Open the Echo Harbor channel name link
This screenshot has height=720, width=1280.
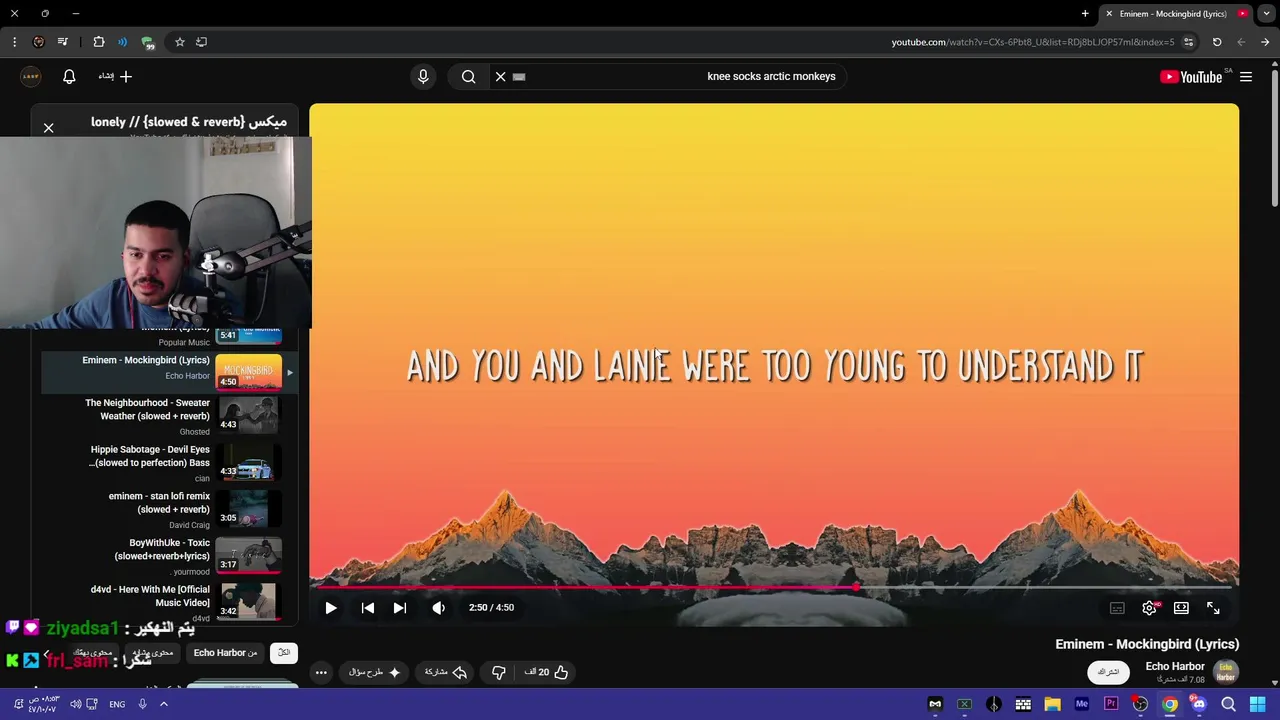pyautogui.click(x=1175, y=666)
